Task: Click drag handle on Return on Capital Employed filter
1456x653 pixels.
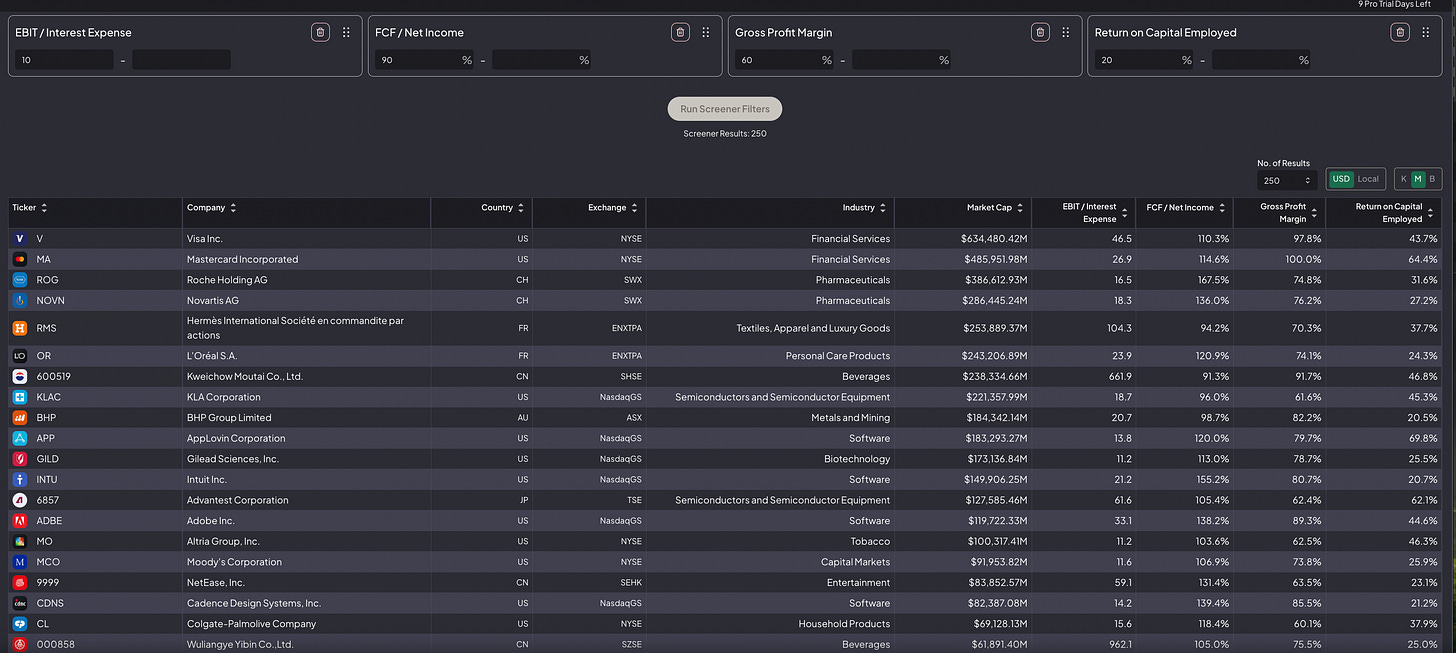Action: [1426, 32]
